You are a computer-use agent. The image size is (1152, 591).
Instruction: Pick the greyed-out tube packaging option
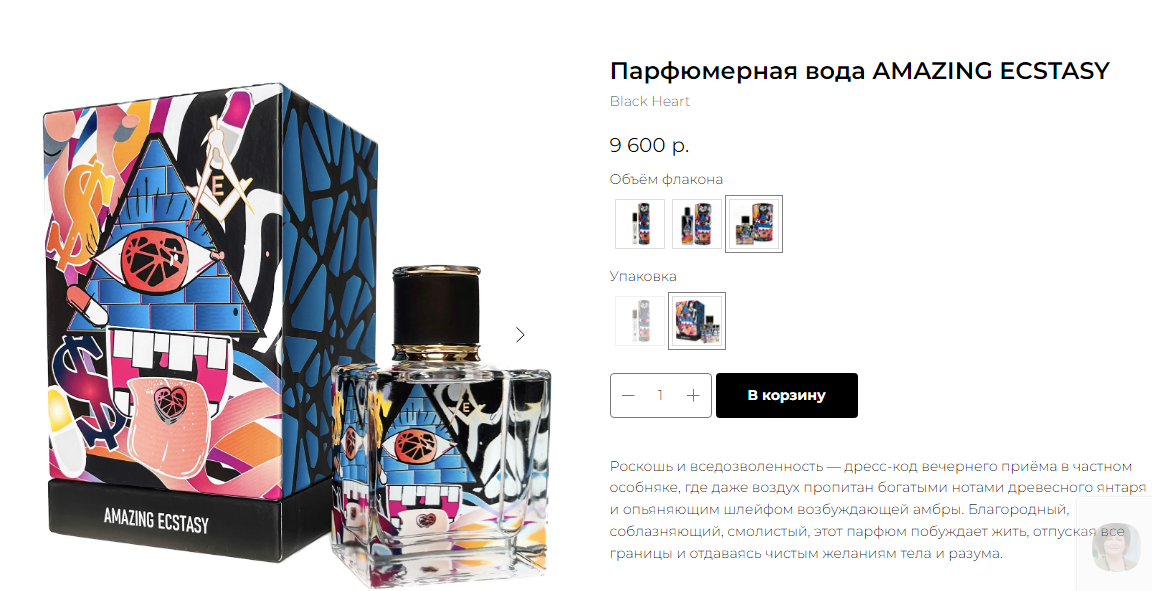640,320
